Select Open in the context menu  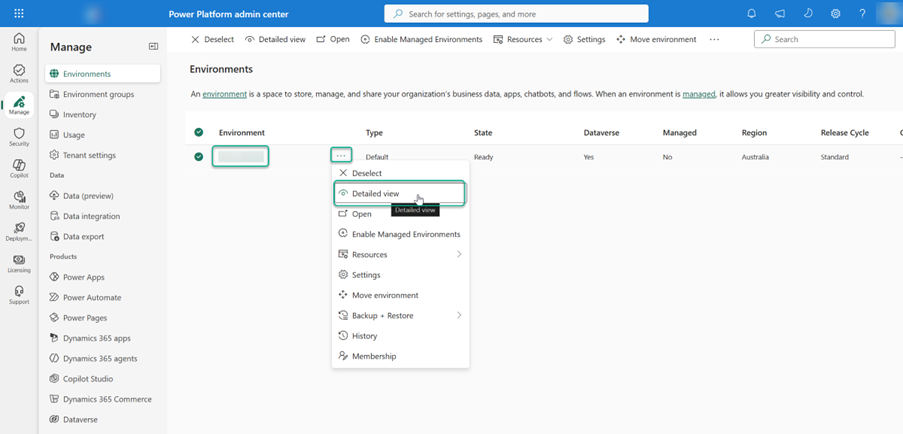point(400,214)
